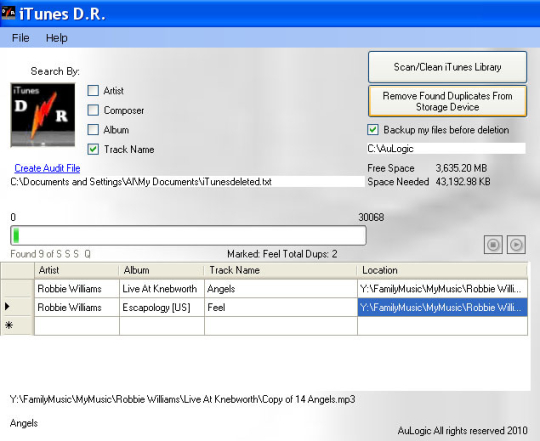Select Robbie Williams cell in Angels row
540x441 pixels.
(77, 288)
